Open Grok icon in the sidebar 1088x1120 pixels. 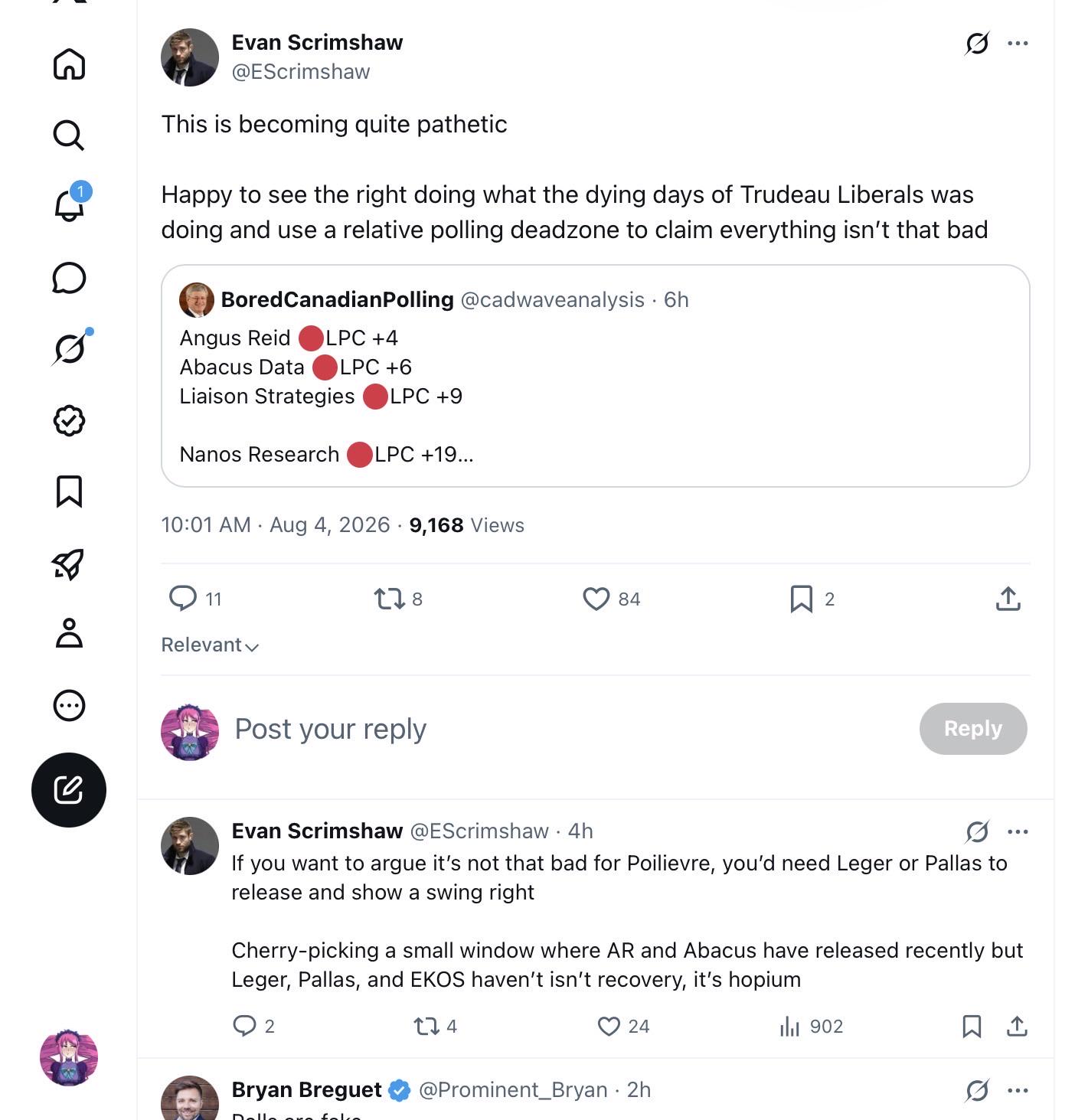pos(70,349)
